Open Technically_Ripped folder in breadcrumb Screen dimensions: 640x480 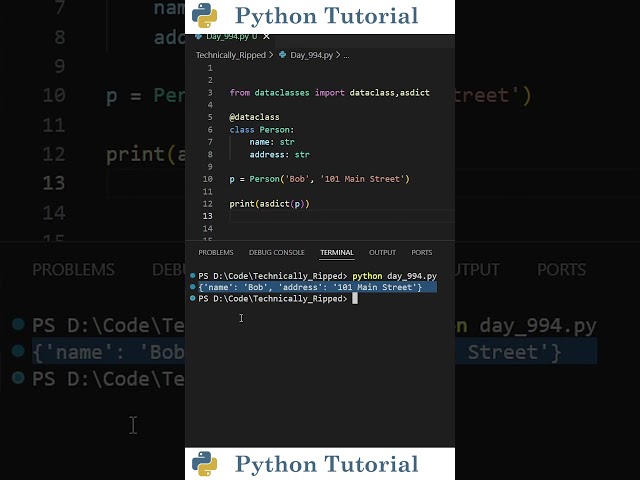[x=231, y=55]
